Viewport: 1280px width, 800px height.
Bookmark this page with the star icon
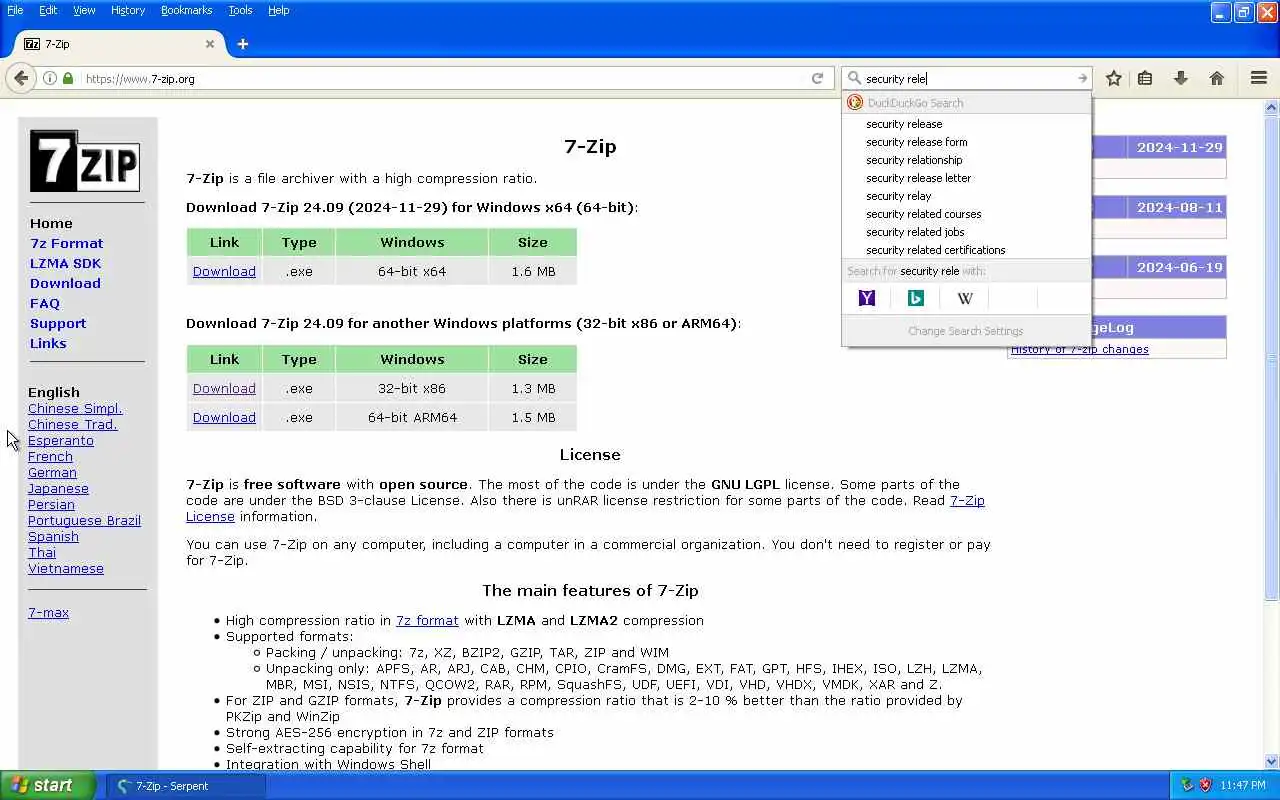(x=1113, y=78)
